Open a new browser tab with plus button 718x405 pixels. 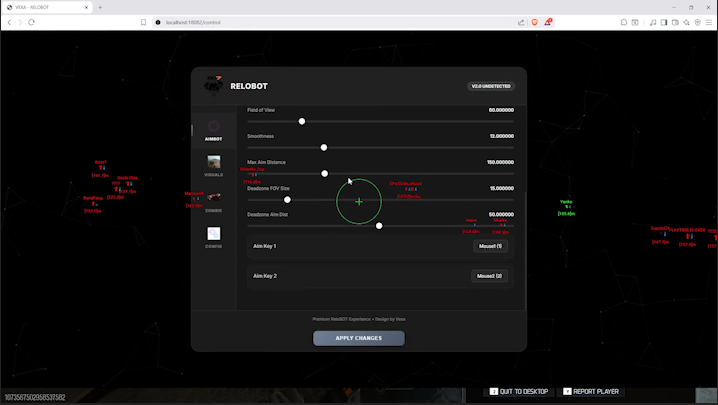pos(99,7)
